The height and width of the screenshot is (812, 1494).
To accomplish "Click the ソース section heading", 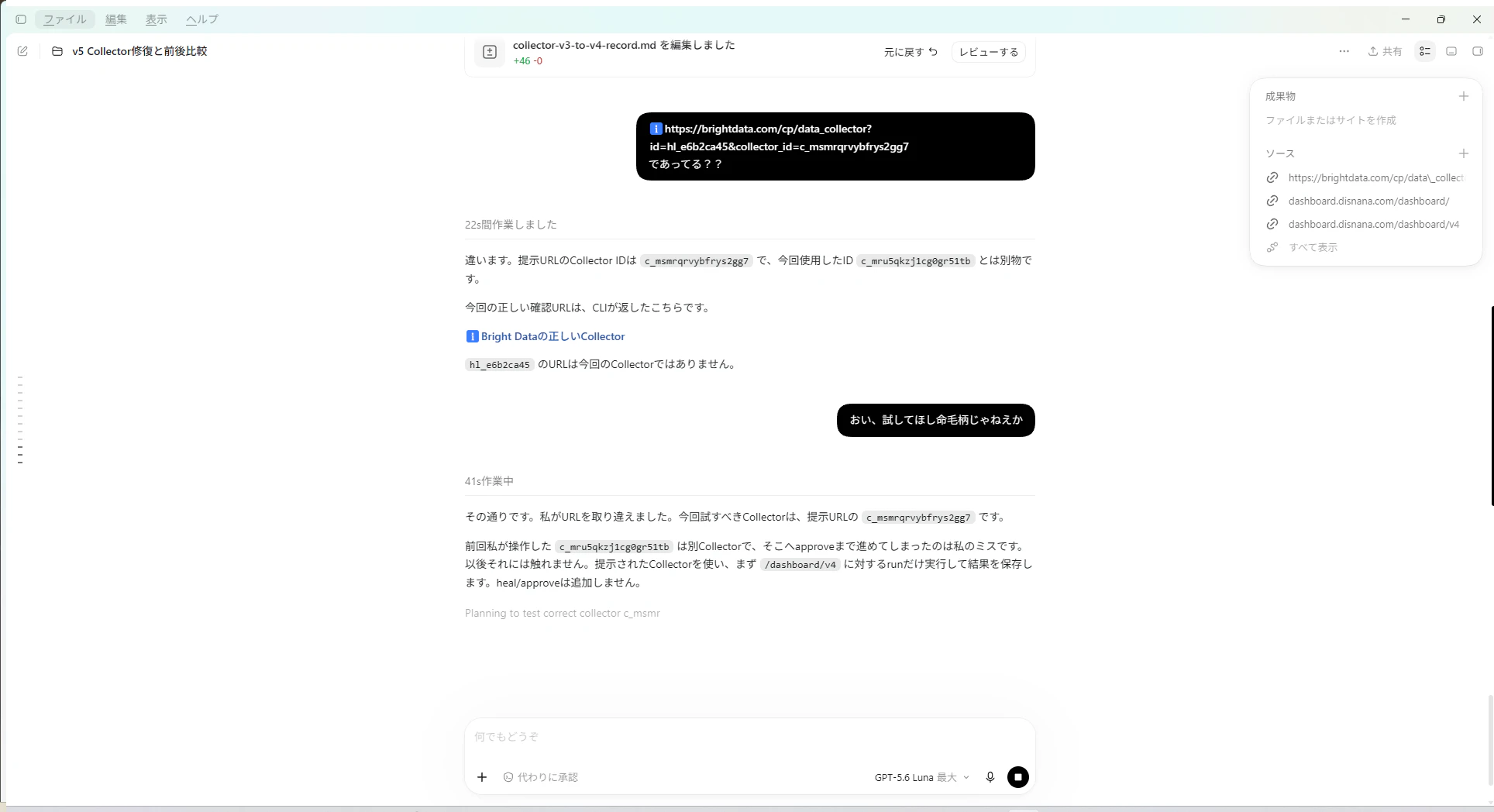I will pyautogui.click(x=1280, y=153).
